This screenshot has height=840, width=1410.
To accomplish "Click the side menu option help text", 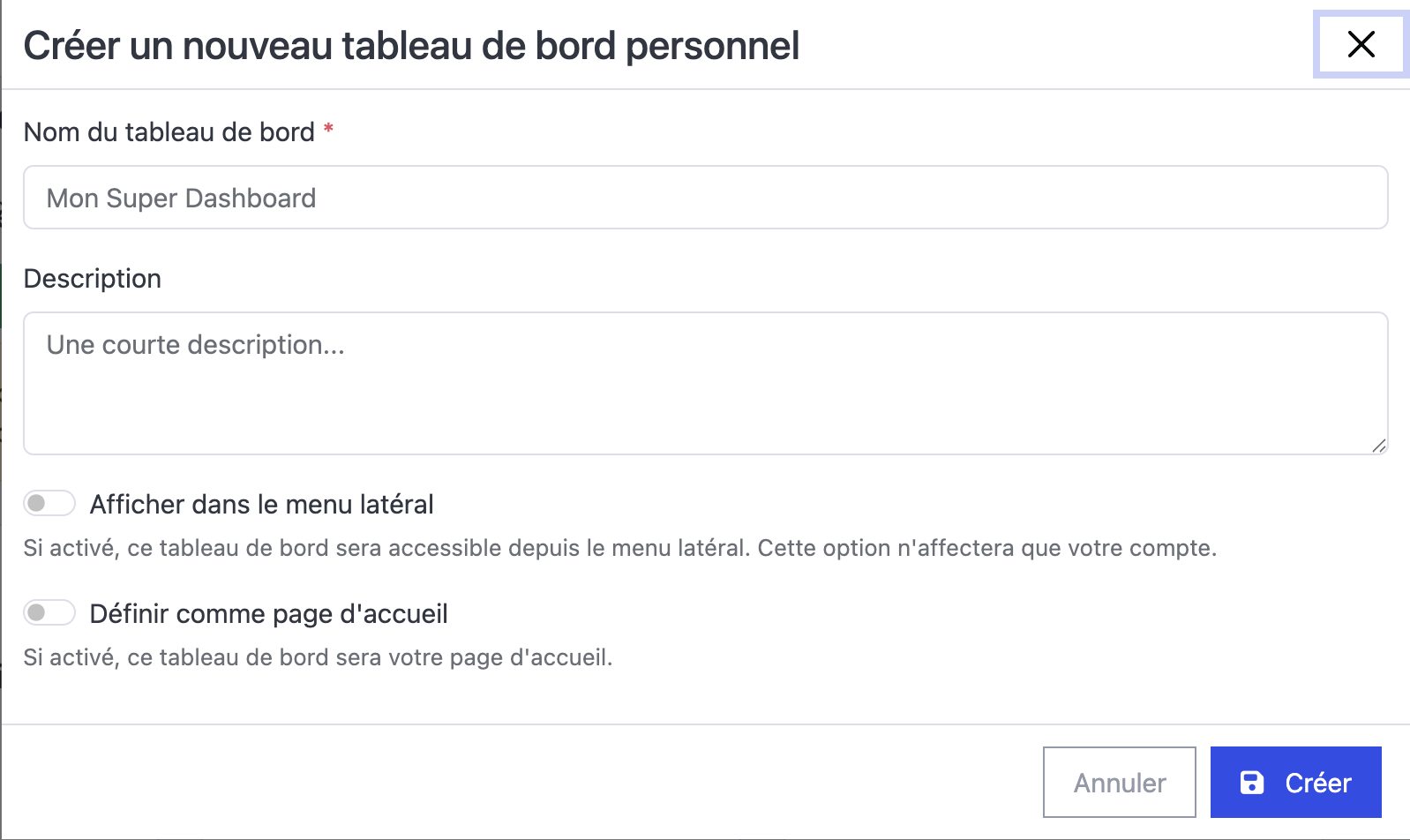I will click(x=619, y=548).
